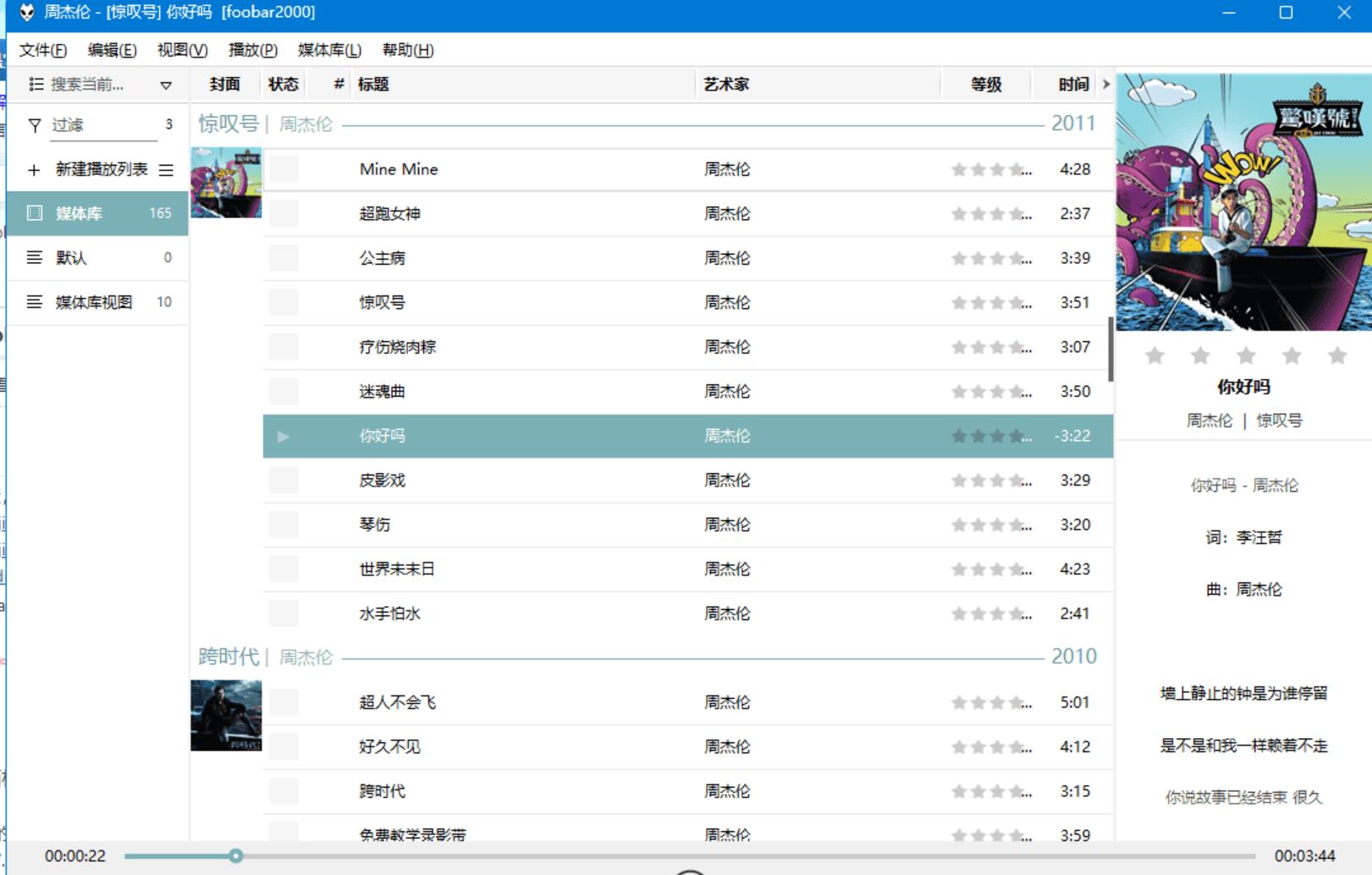Viewport: 1372px width, 875px height.
Task: Open the 播放(P) menu
Action: pyautogui.click(x=252, y=50)
